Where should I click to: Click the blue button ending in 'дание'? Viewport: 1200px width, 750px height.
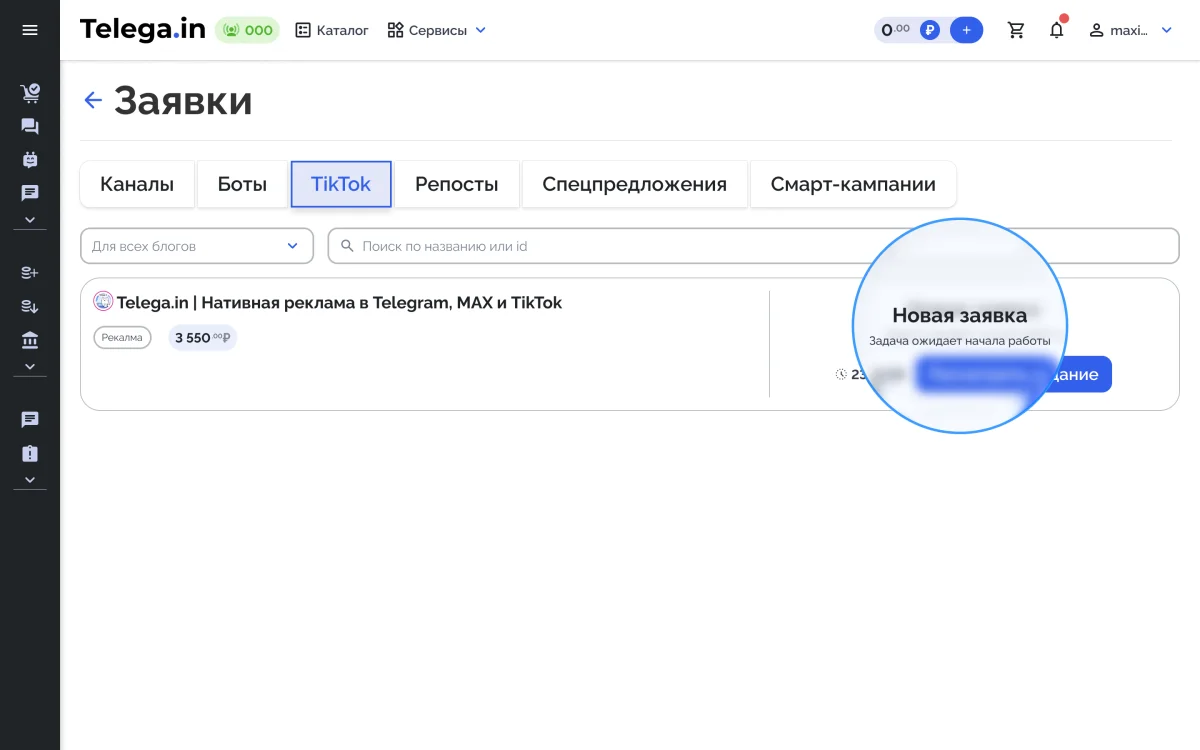click(x=1014, y=374)
